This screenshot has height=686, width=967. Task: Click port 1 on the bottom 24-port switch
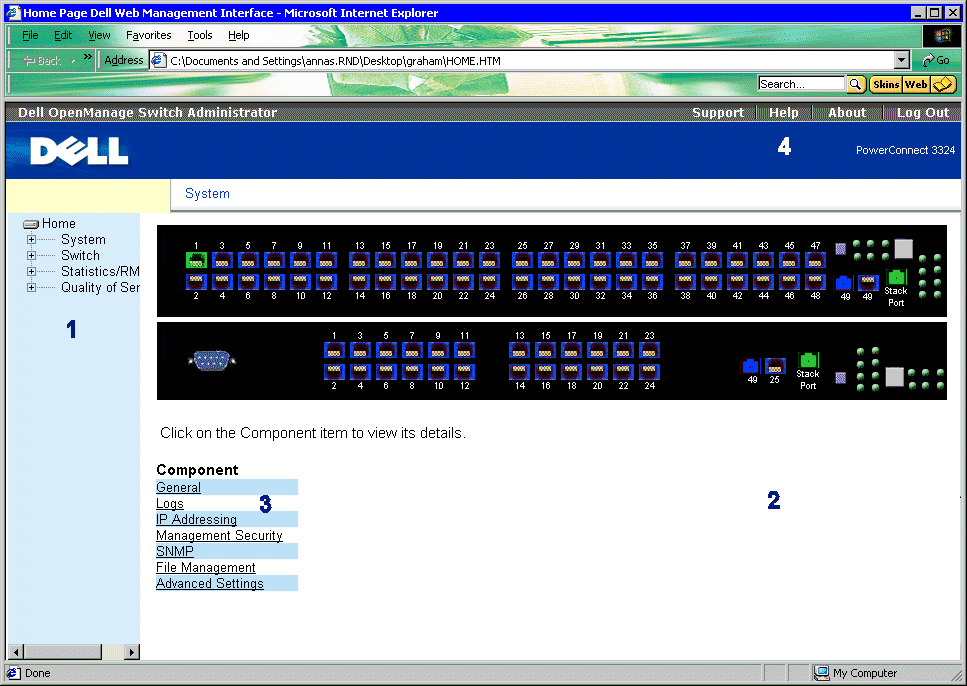pos(334,350)
